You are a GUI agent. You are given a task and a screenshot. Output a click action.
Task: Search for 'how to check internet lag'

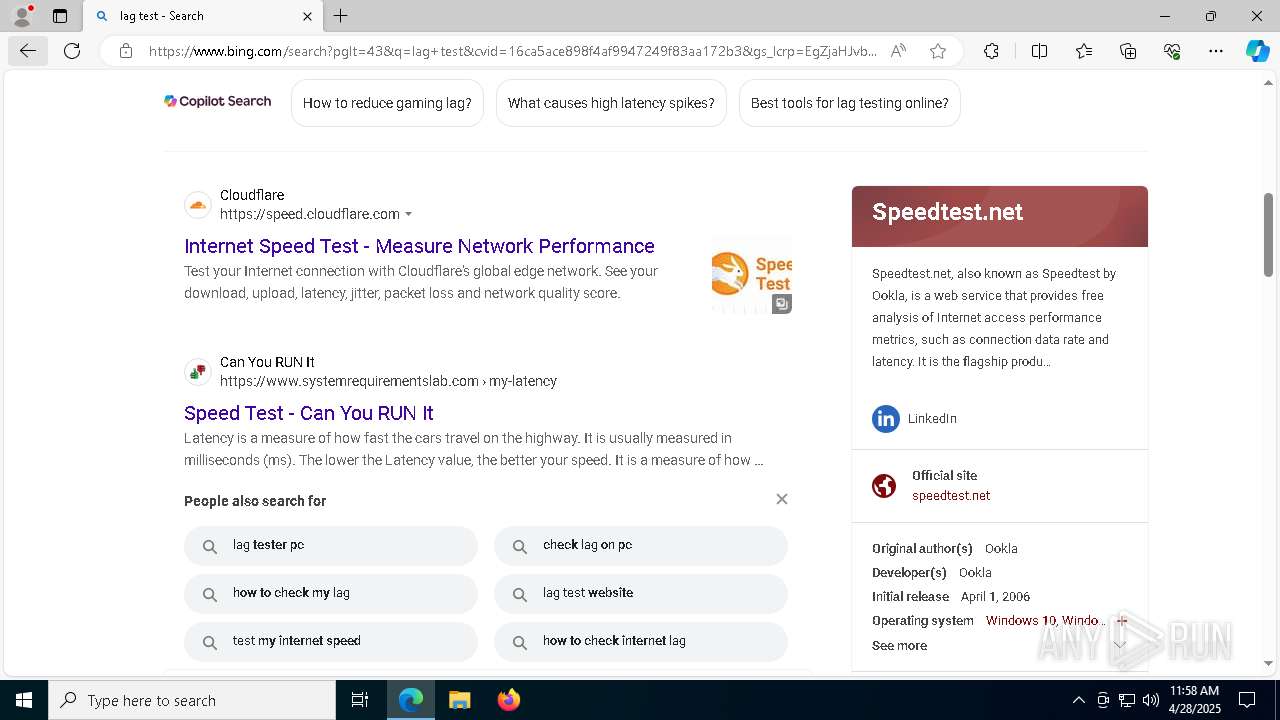click(641, 642)
